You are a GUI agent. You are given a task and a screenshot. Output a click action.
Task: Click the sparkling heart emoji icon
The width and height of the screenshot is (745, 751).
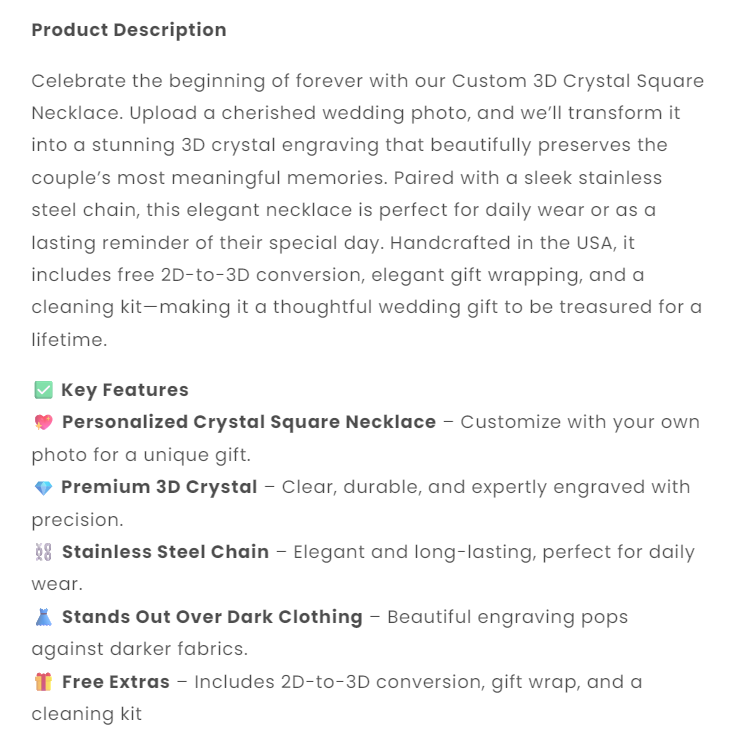coord(43,423)
